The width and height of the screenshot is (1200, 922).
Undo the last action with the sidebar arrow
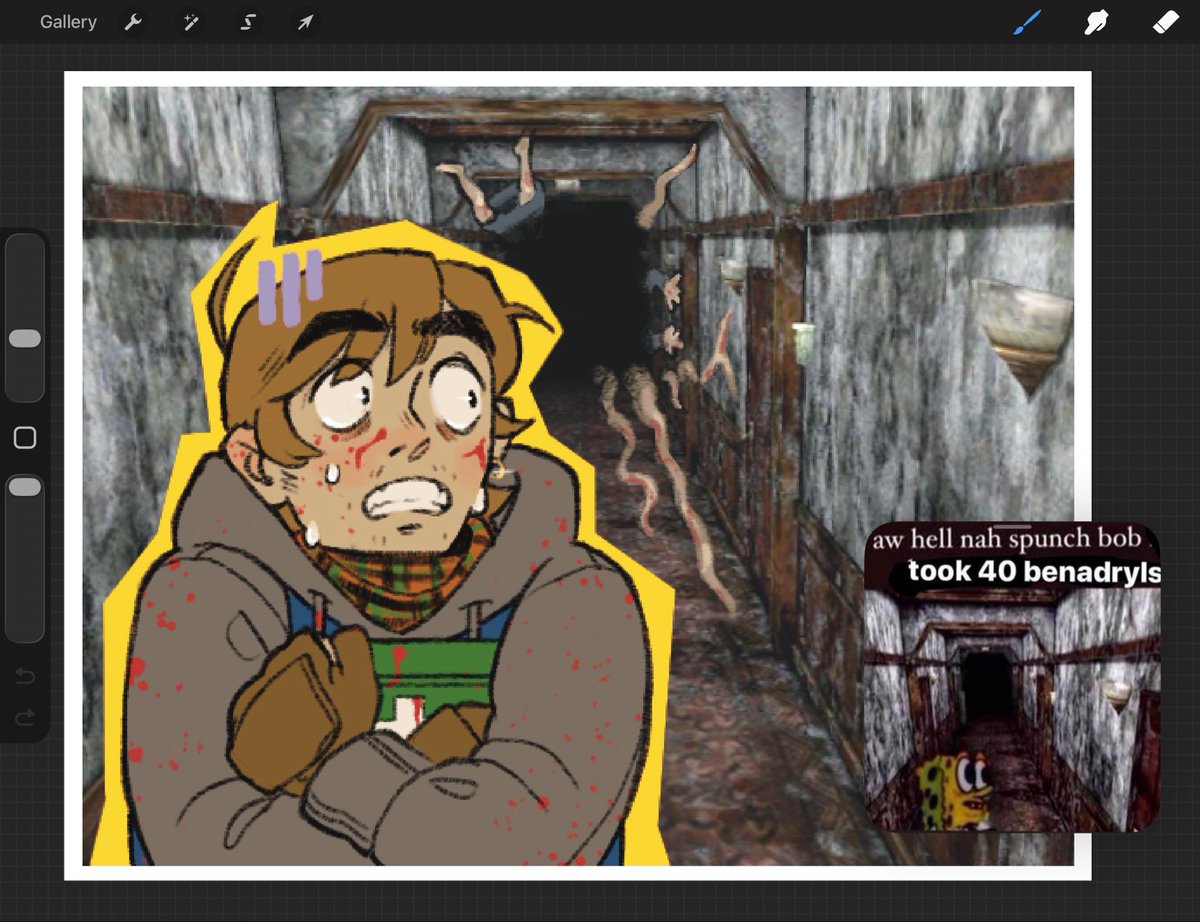(25, 677)
